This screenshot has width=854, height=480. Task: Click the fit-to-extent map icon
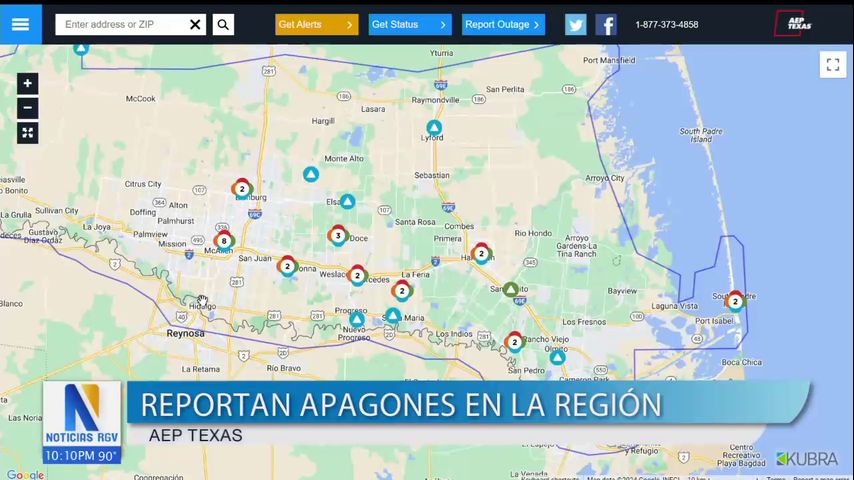pos(28,133)
